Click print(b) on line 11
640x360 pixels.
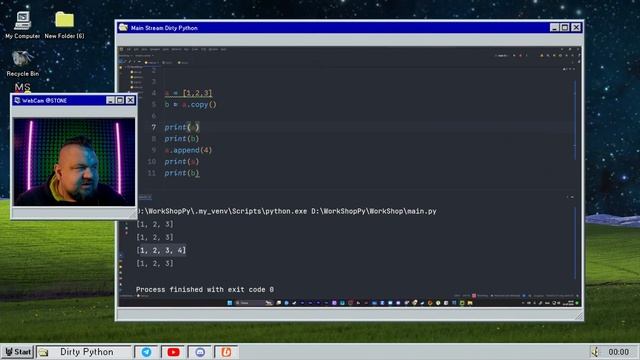pyautogui.click(x=182, y=173)
